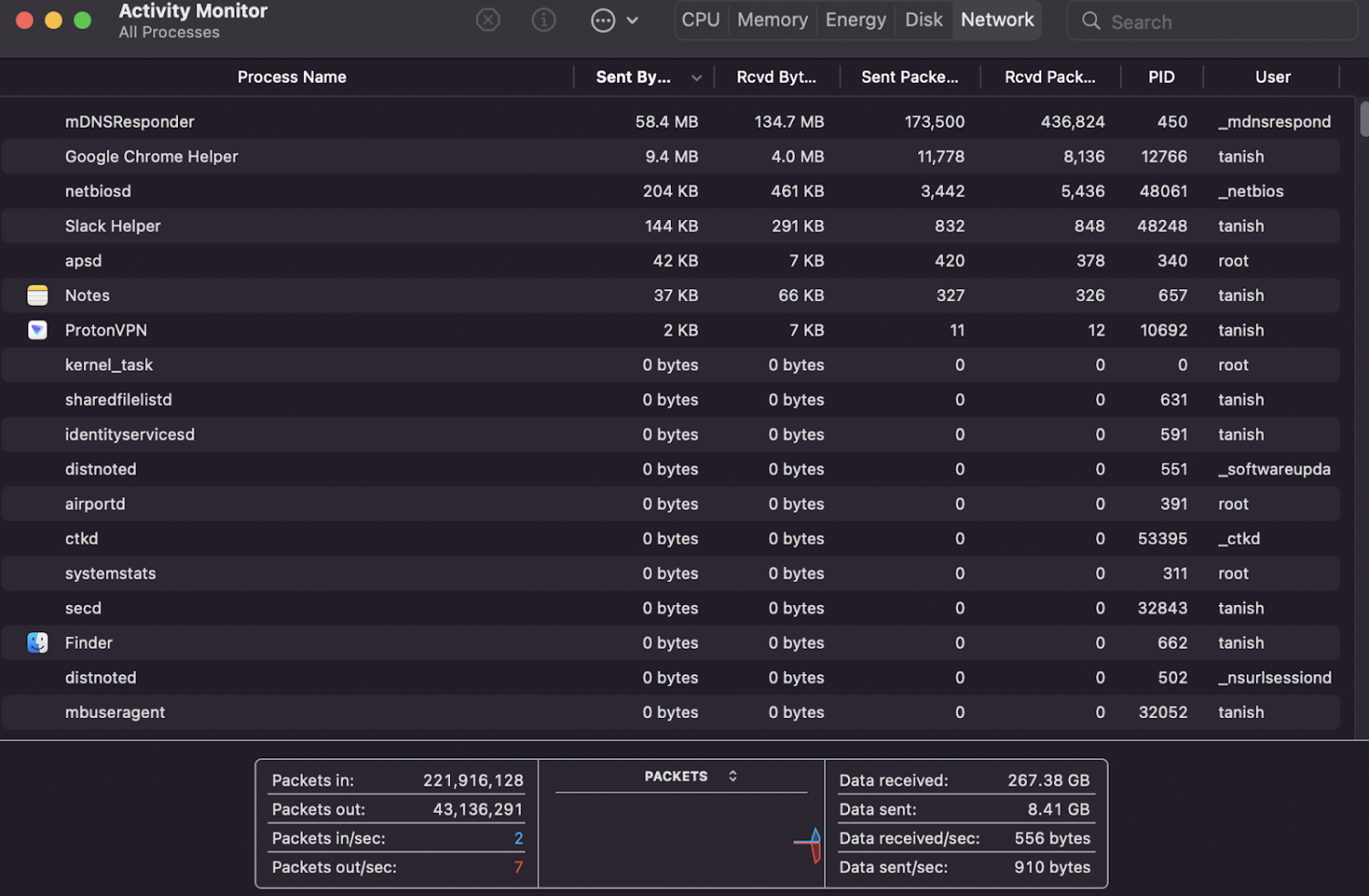Click in the Search field

[x=1223, y=22]
